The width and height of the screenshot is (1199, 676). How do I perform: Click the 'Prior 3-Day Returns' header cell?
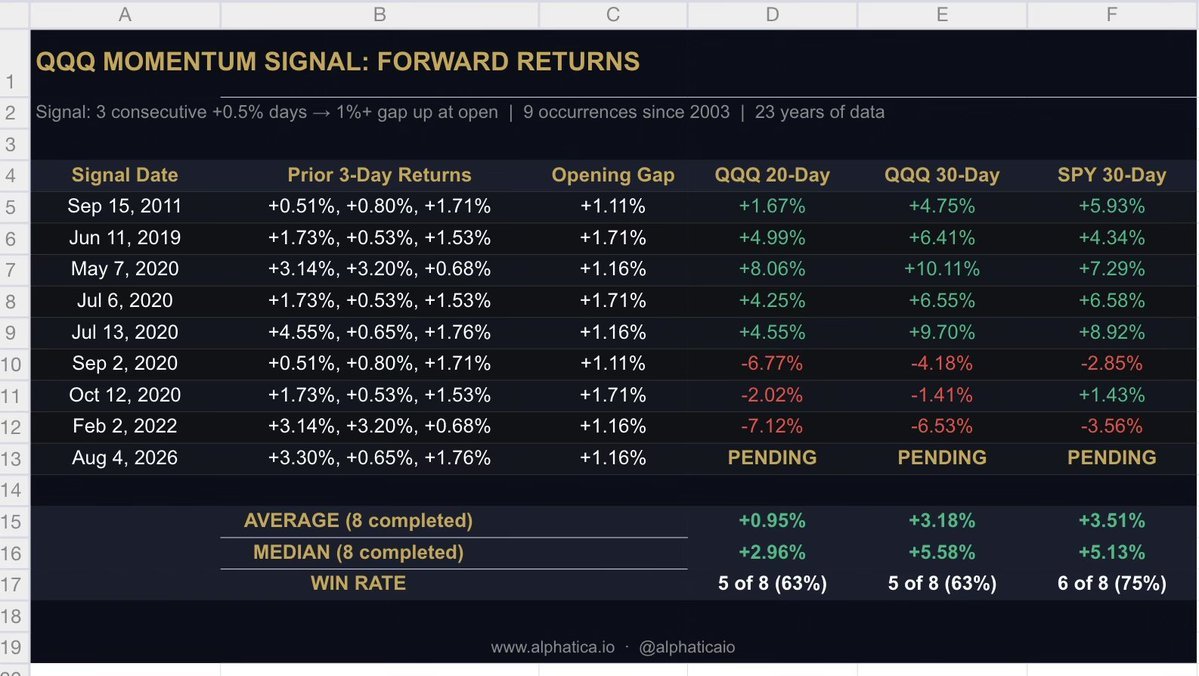tap(379, 175)
